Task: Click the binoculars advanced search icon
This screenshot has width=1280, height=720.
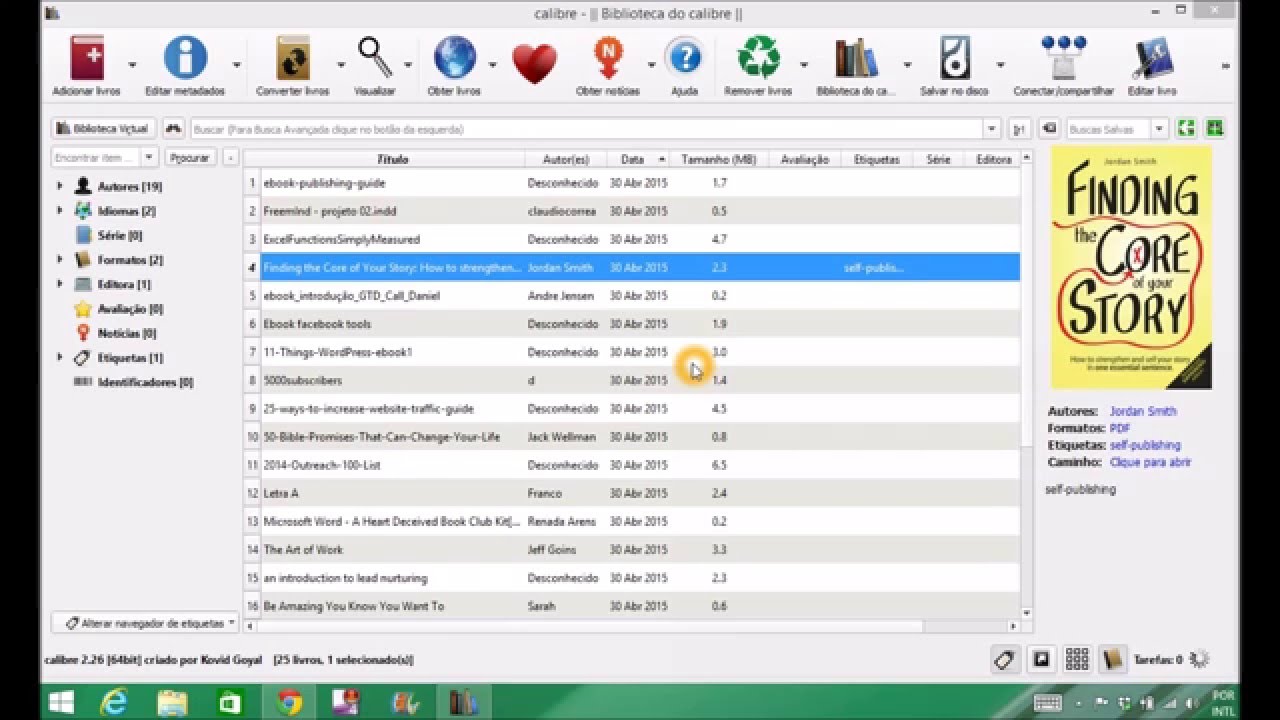Action: (x=174, y=129)
